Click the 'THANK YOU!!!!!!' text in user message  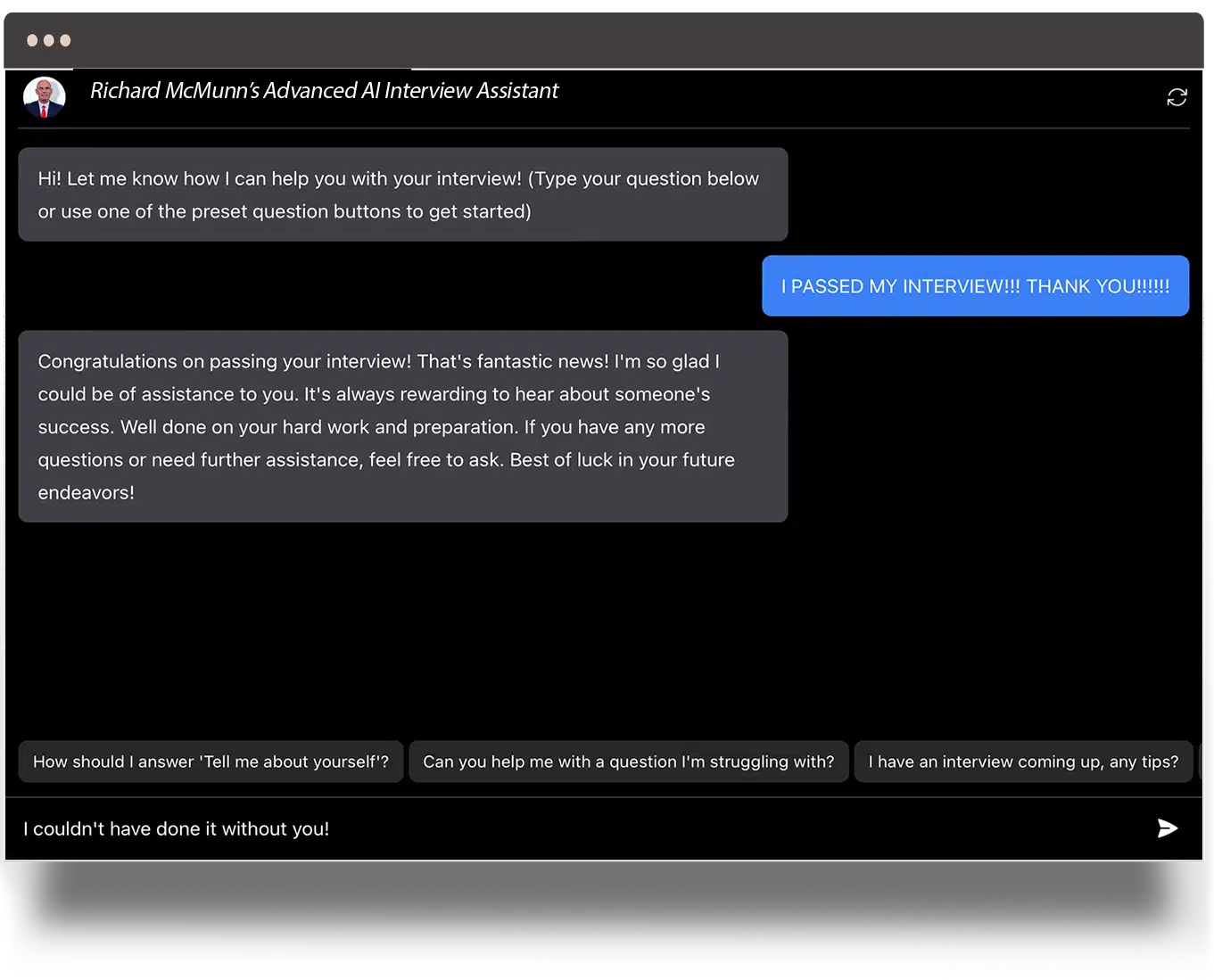pyautogui.click(x=1097, y=286)
